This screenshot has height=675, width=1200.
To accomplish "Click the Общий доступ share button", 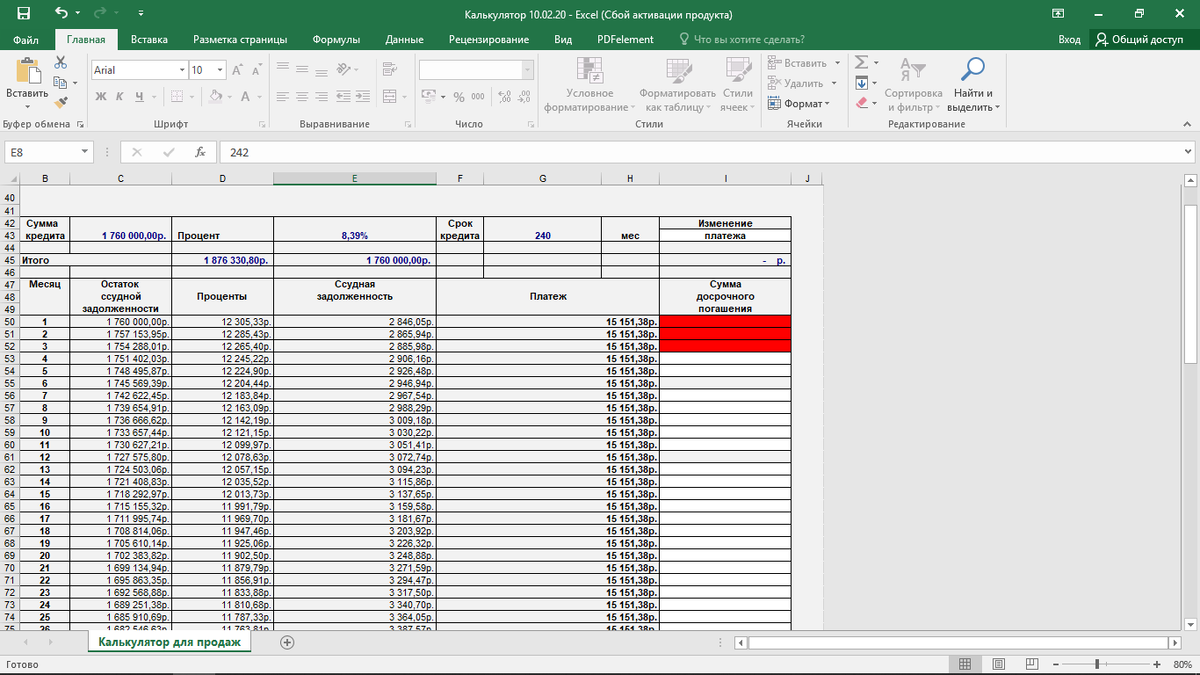I will pos(1139,39).
